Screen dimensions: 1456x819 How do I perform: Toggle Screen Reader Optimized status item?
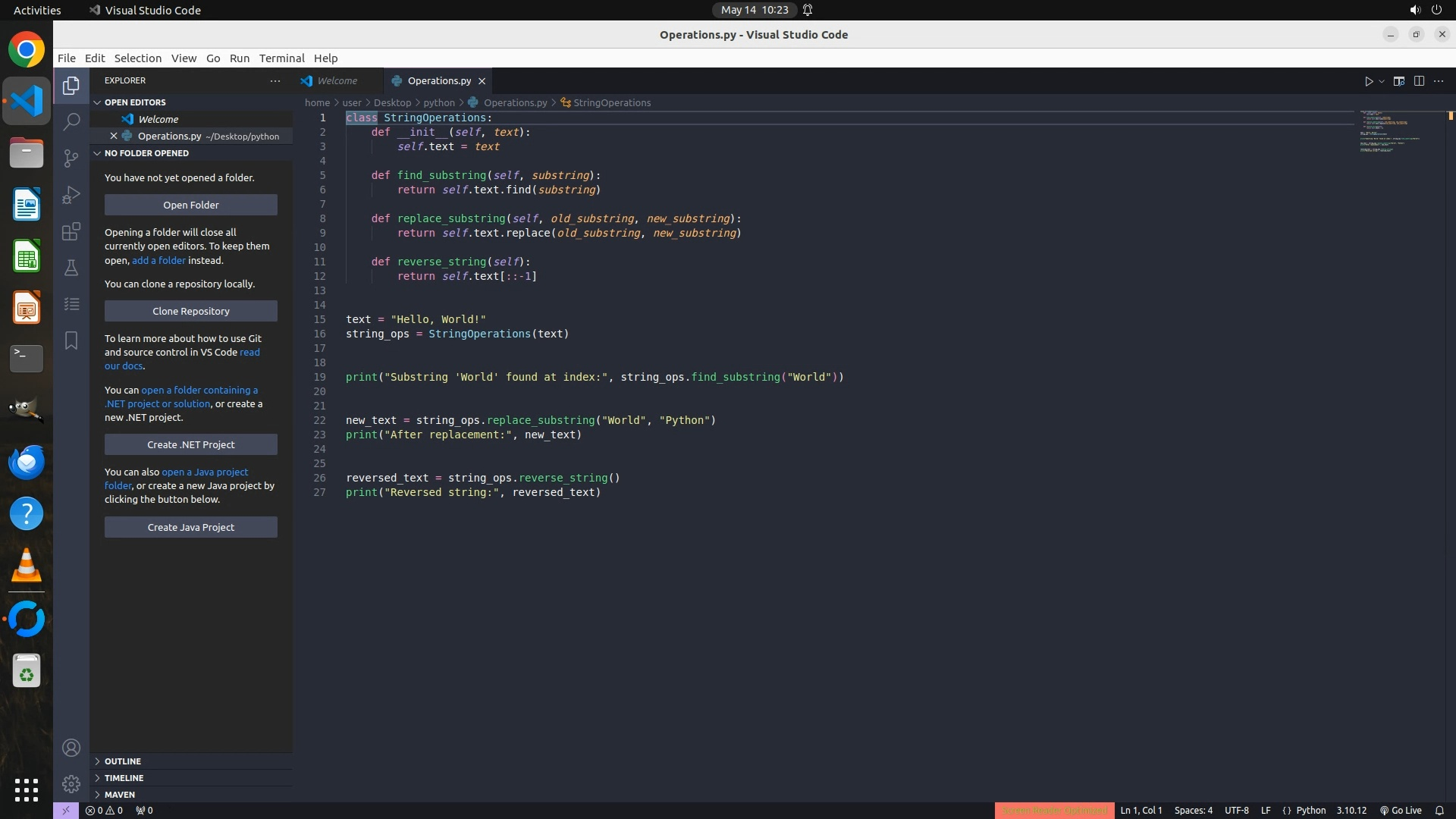pos(1054,810)
